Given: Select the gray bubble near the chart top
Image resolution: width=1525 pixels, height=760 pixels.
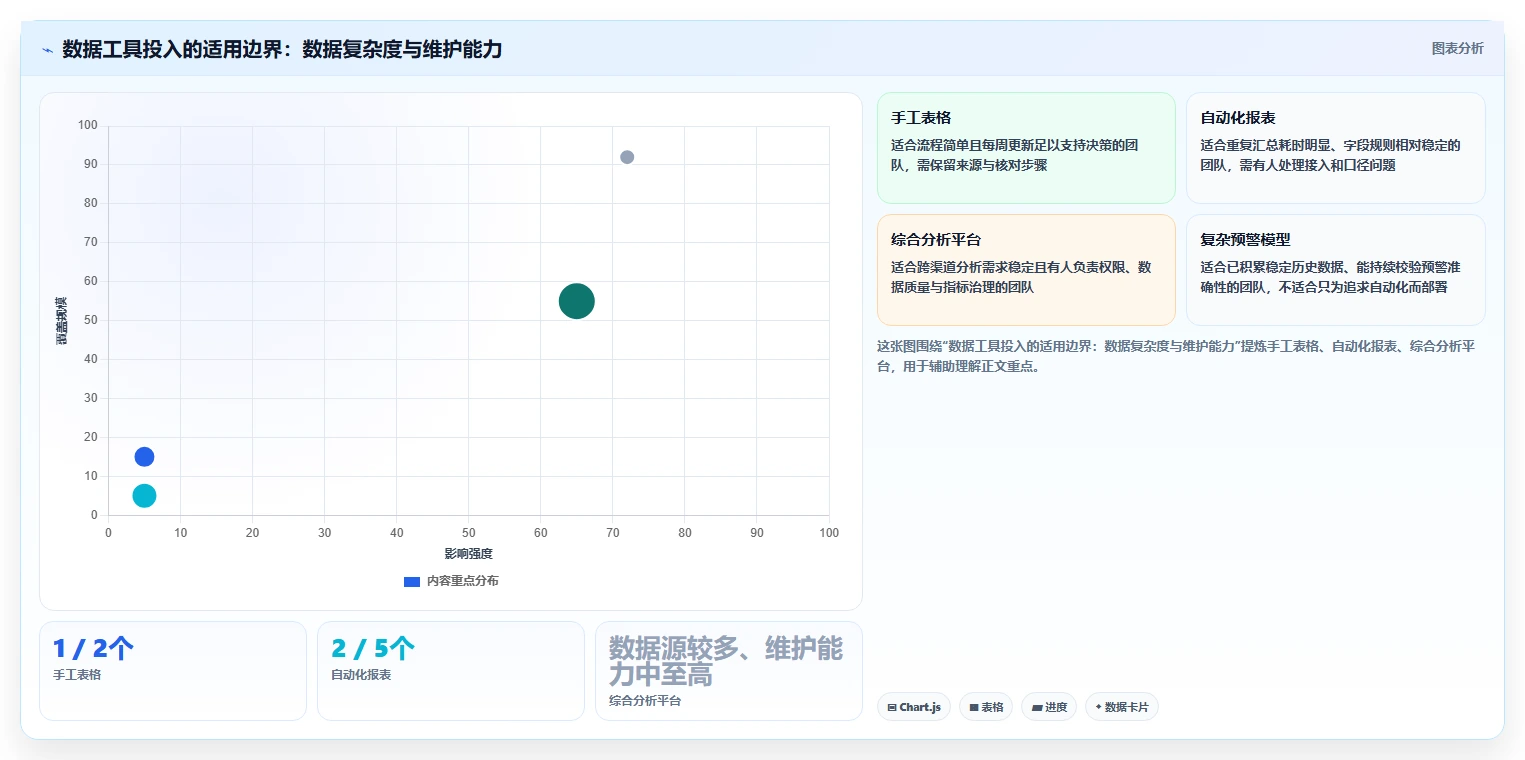Looking at the screenshot, I should 627,157.
